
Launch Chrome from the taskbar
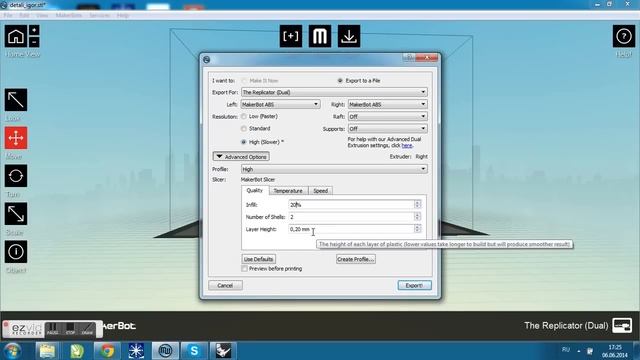pos(107,351)
